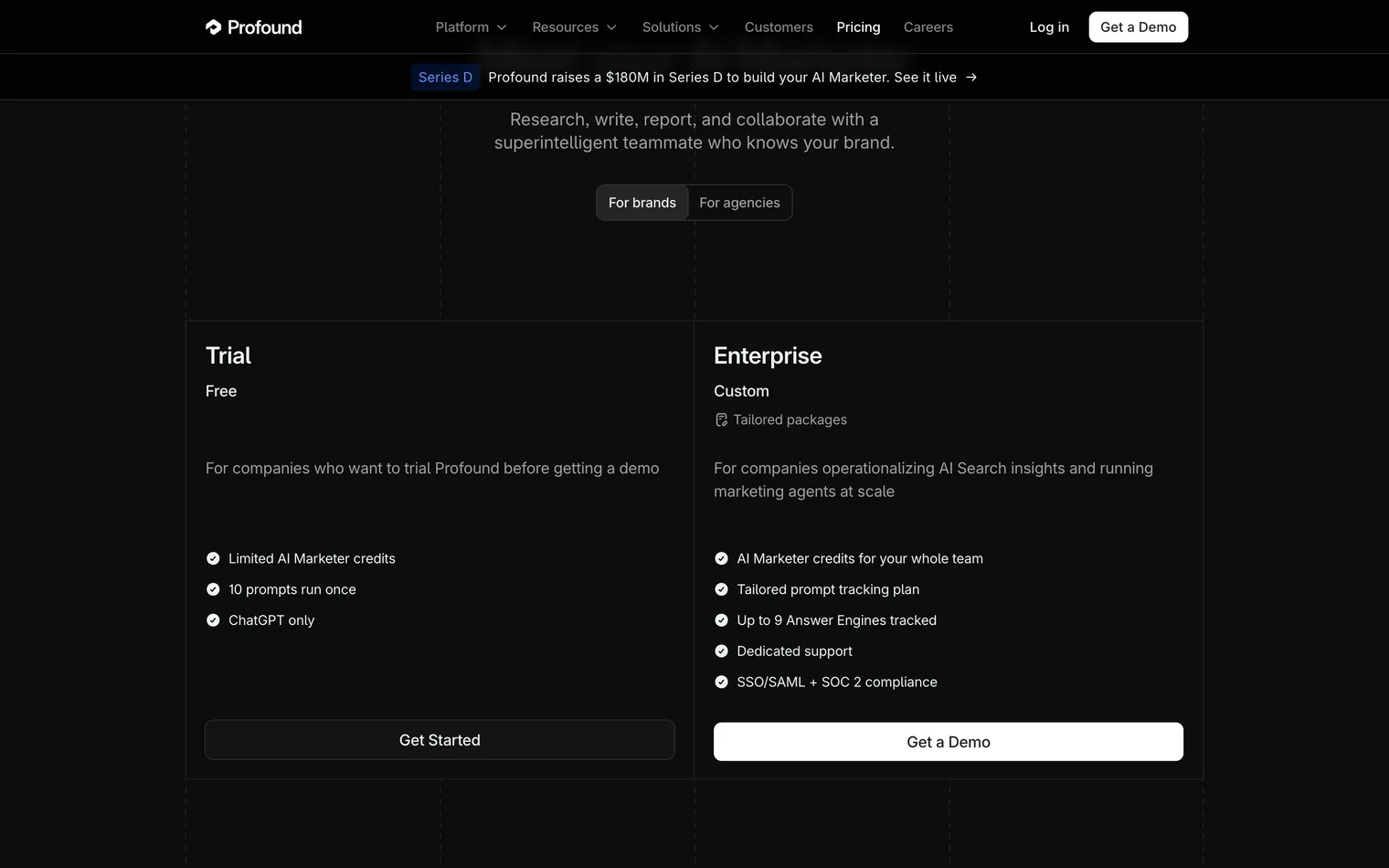This screenshot has width=1389, height=868.
Task: Click the Dedicated support text
Action: (794, 651)
